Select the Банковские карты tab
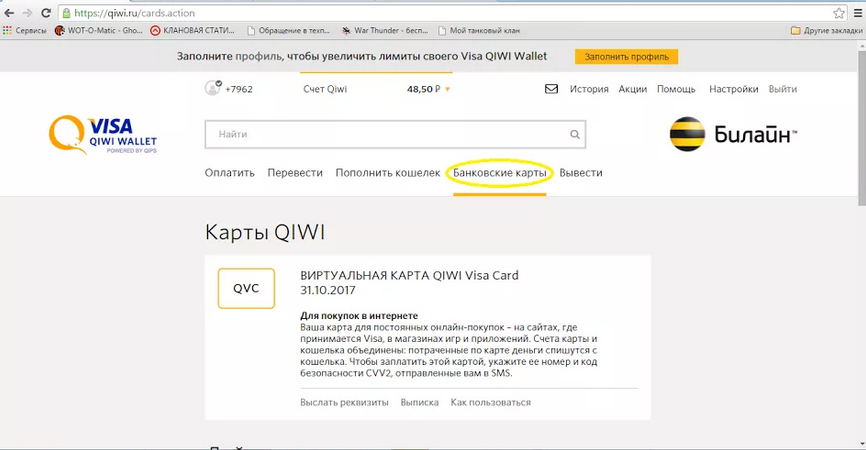 point(500,173)
